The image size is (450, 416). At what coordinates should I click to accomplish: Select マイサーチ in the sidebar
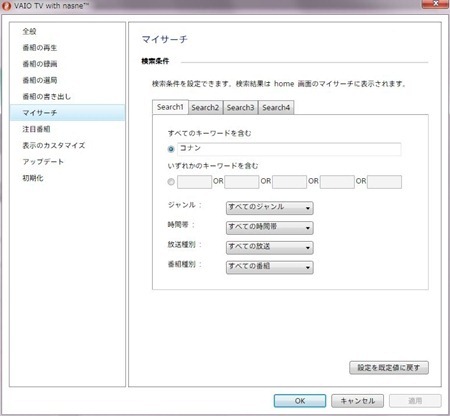tap(68, 113)
